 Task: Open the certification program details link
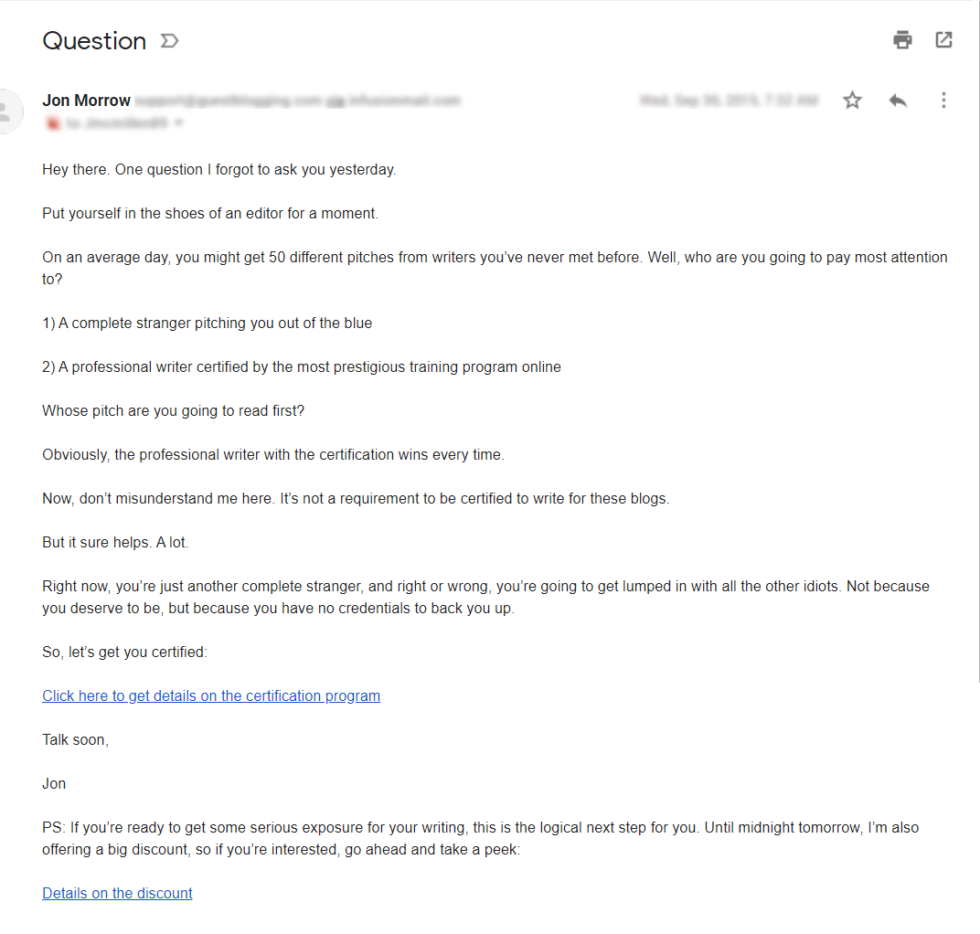pos(211,695)
